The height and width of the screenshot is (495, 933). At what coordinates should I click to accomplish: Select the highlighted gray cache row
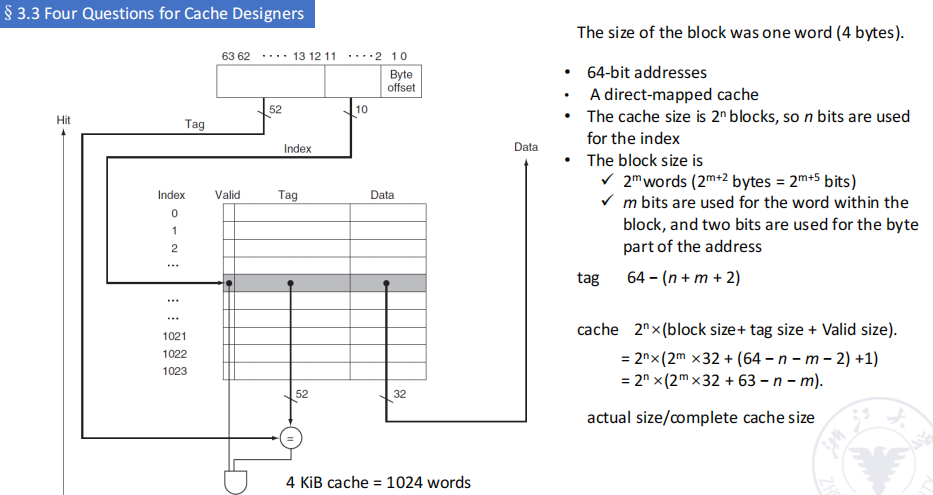[x=325, y=283]
